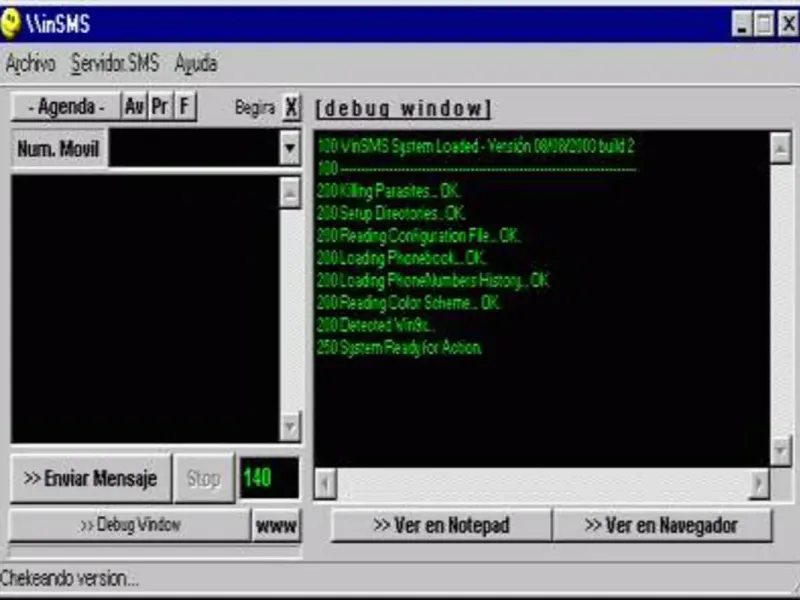
Task: Expand the mobile number dropdown arrow
Action: click(x=290, y=148)
